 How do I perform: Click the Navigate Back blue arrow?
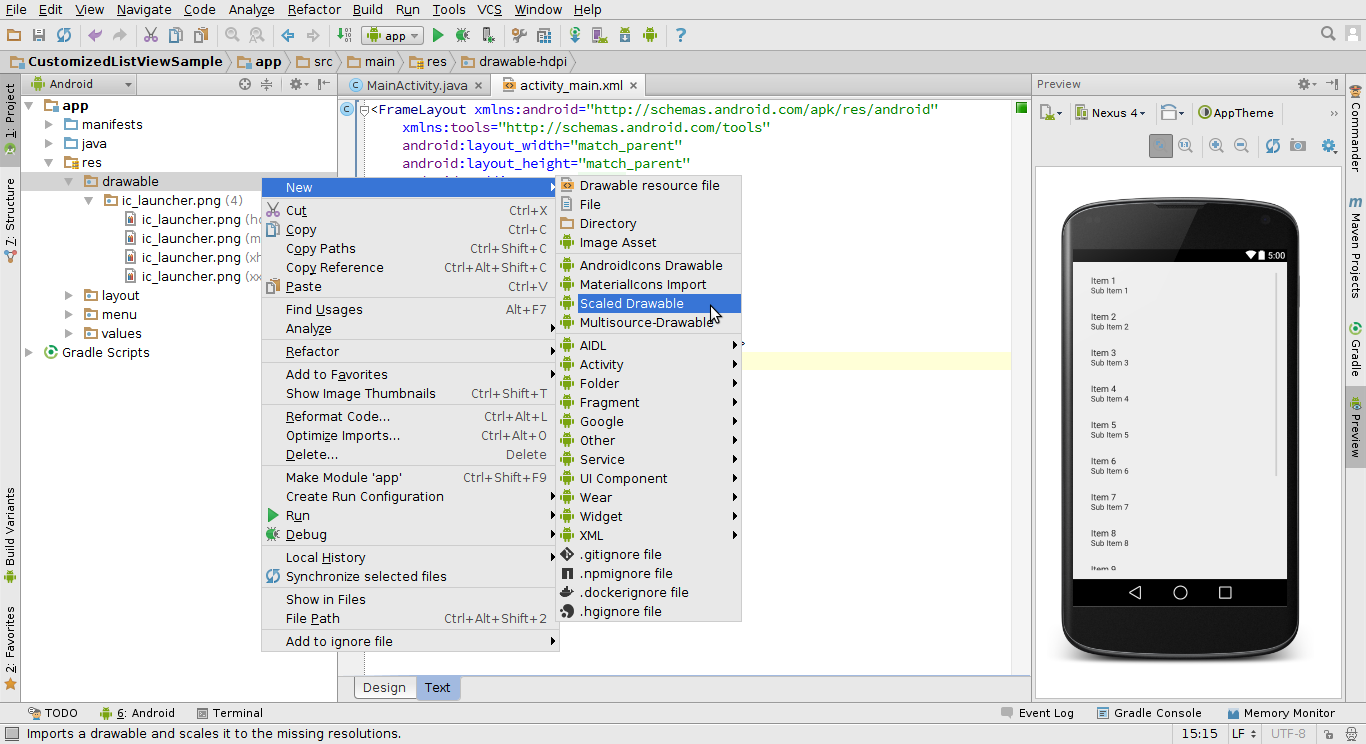tap(288, 35)
